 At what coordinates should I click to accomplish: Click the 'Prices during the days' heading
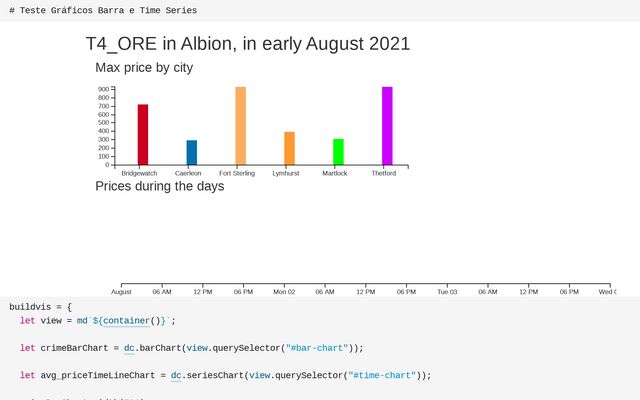[x=160, y=186]
